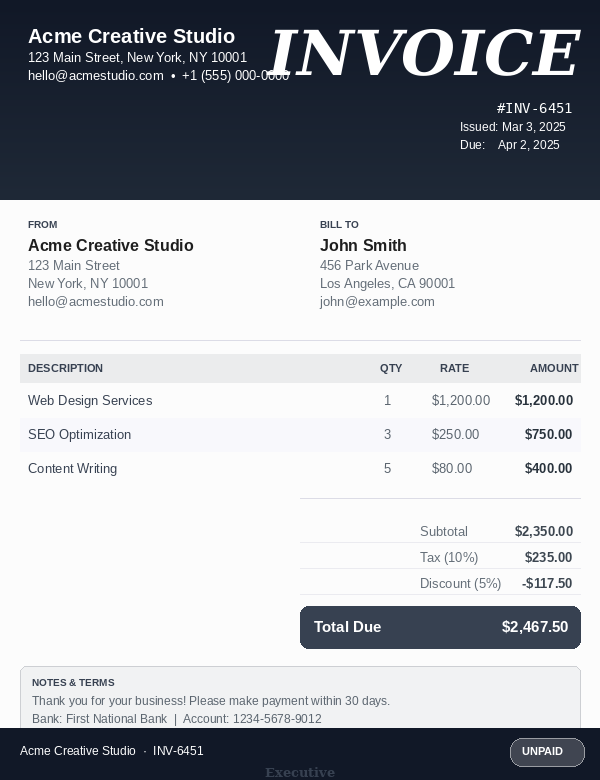Click the $80.00 rate value

point(452,469)
